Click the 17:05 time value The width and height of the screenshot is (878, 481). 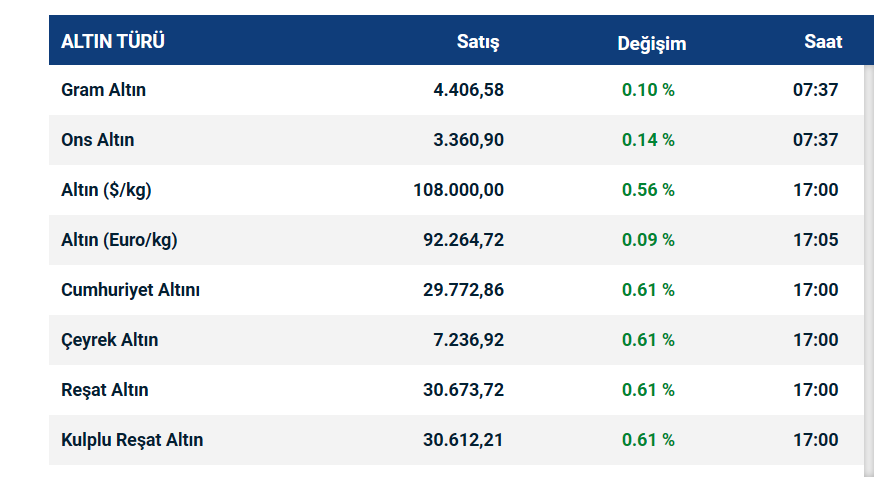816,240
